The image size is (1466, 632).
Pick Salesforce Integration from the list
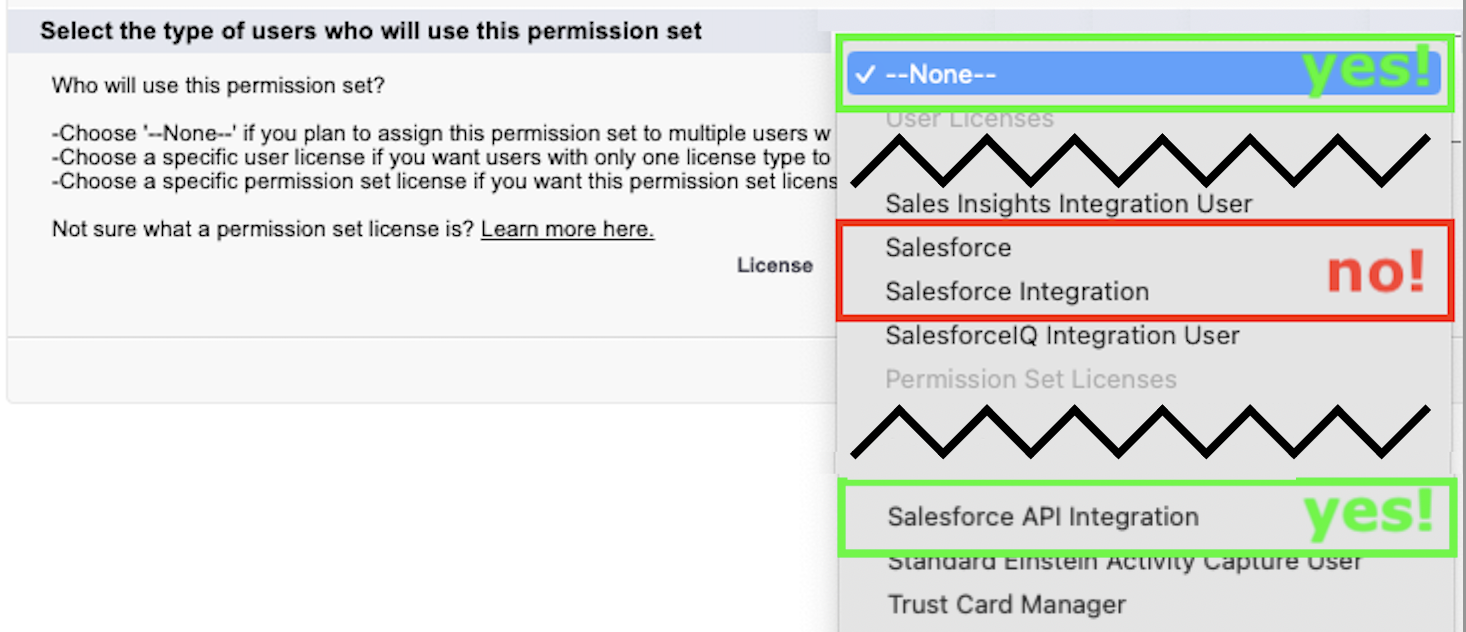click(1016, 292)
